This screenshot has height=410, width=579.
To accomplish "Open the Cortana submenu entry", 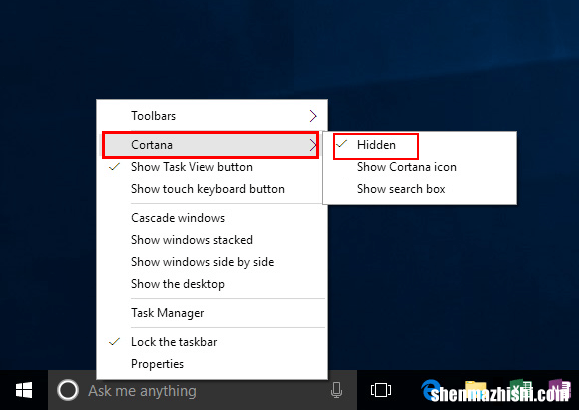I will tap(210, 145).
